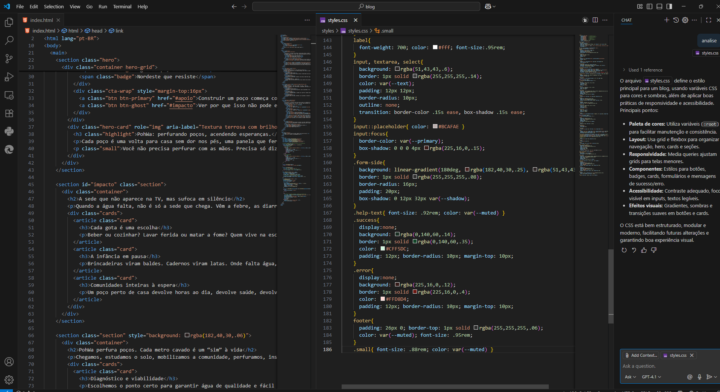Image resolution: width=720 pixels, height=392 pixels.
Task: Go back with navigation arrow
Action: point(234,6)
